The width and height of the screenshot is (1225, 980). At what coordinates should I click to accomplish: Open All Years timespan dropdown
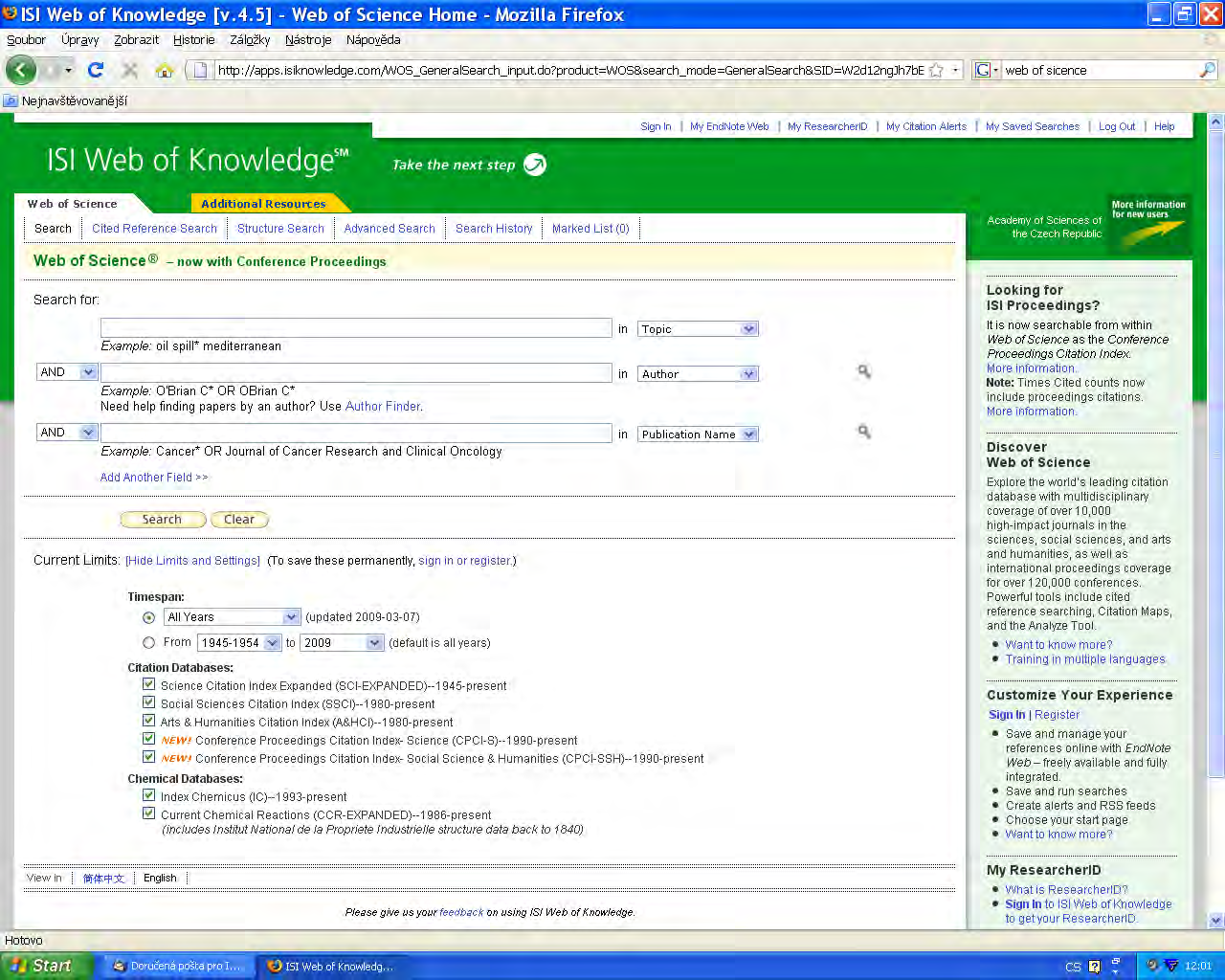233,617
